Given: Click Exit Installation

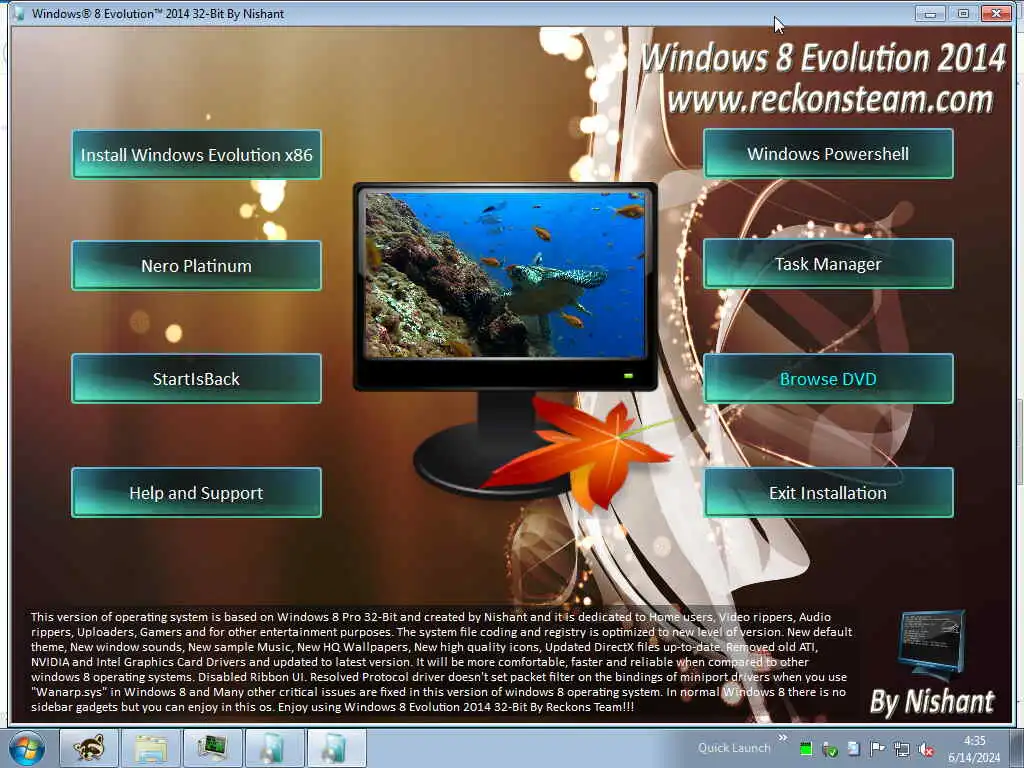Looking at the screenshot, I should tap(828, 493).
